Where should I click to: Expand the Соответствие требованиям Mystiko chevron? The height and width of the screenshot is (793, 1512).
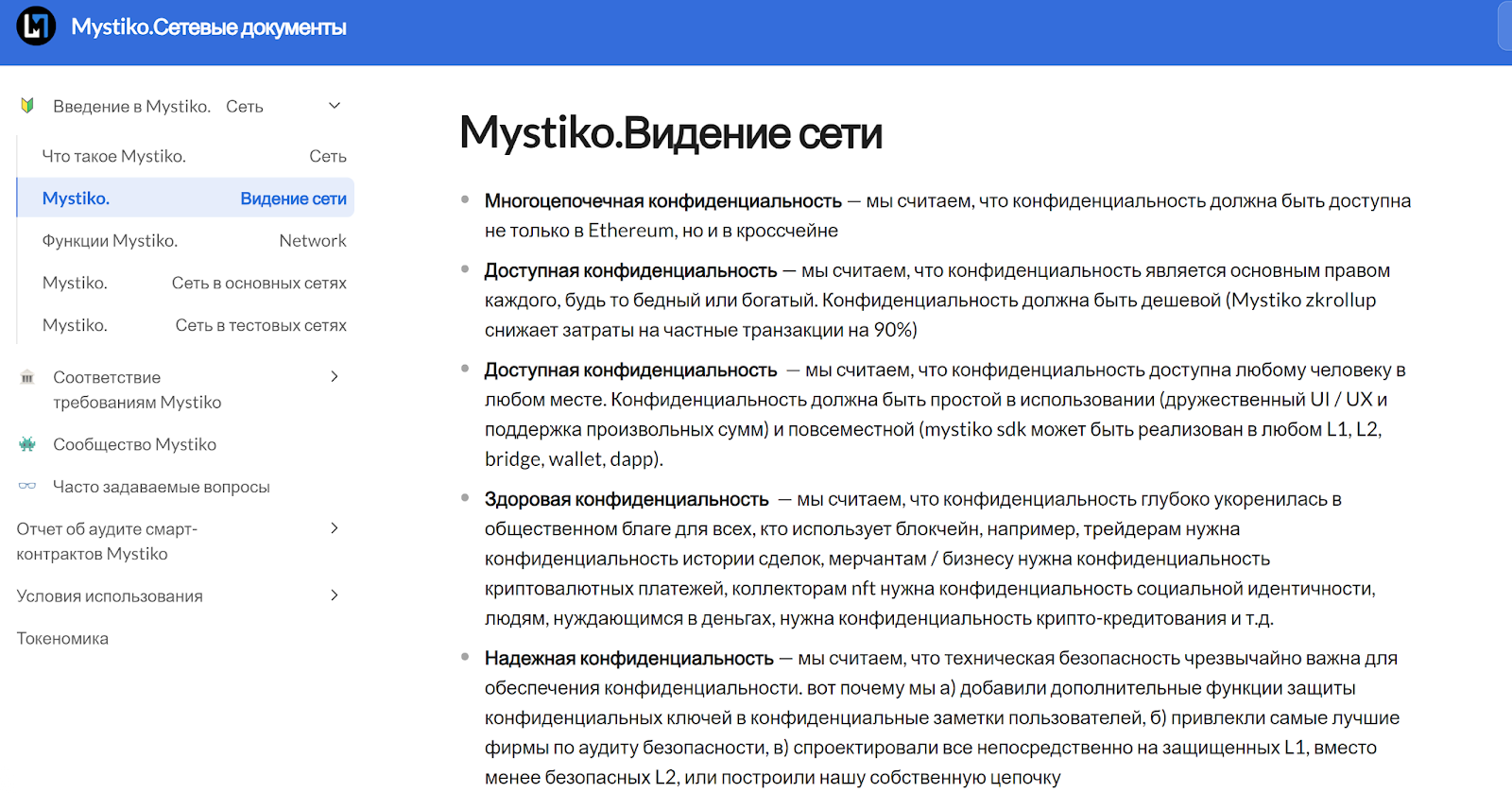coord(334,377)
